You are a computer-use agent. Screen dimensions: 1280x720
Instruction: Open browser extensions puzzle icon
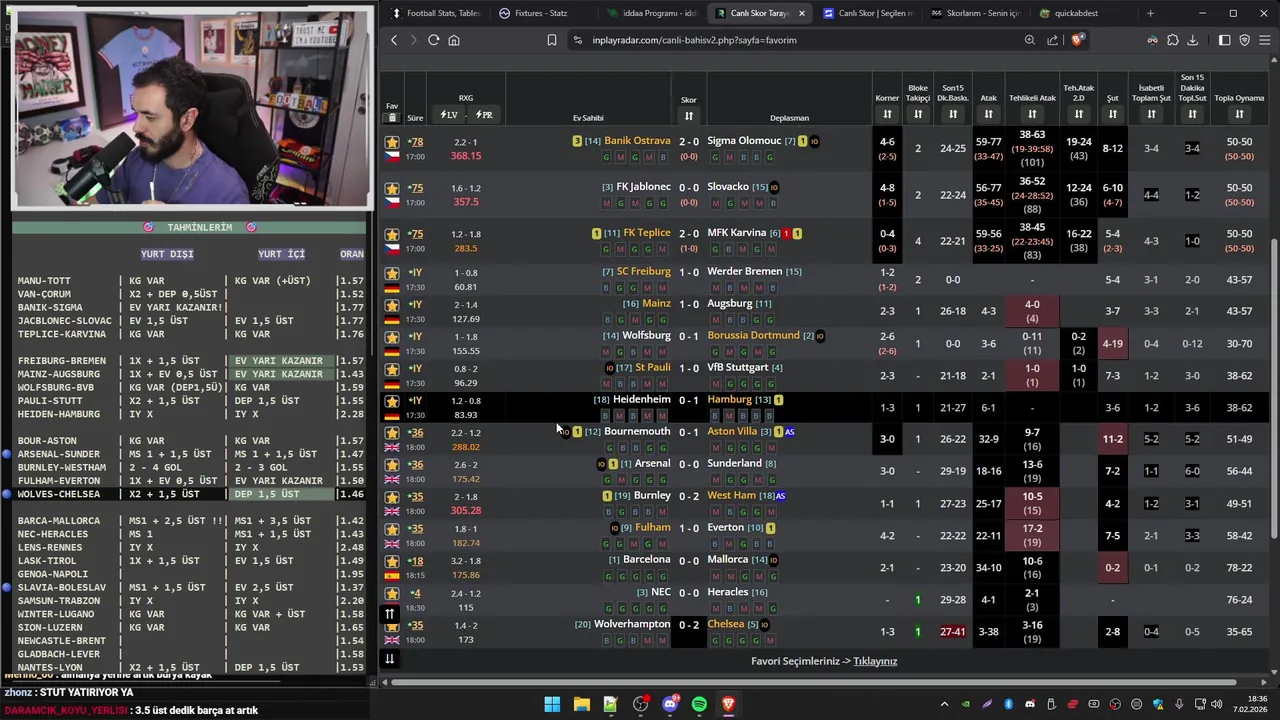point(1173,40)
